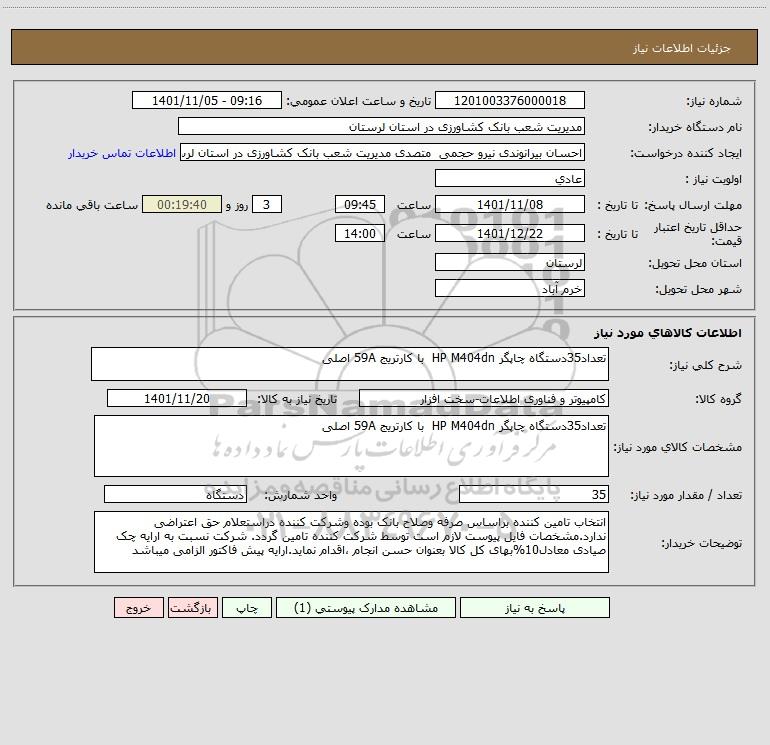Viewport: 770px width, 745px height.
Task: Click تاریخ و ساعت اعلان عمومی label
Action: click(x=359, y=102)
